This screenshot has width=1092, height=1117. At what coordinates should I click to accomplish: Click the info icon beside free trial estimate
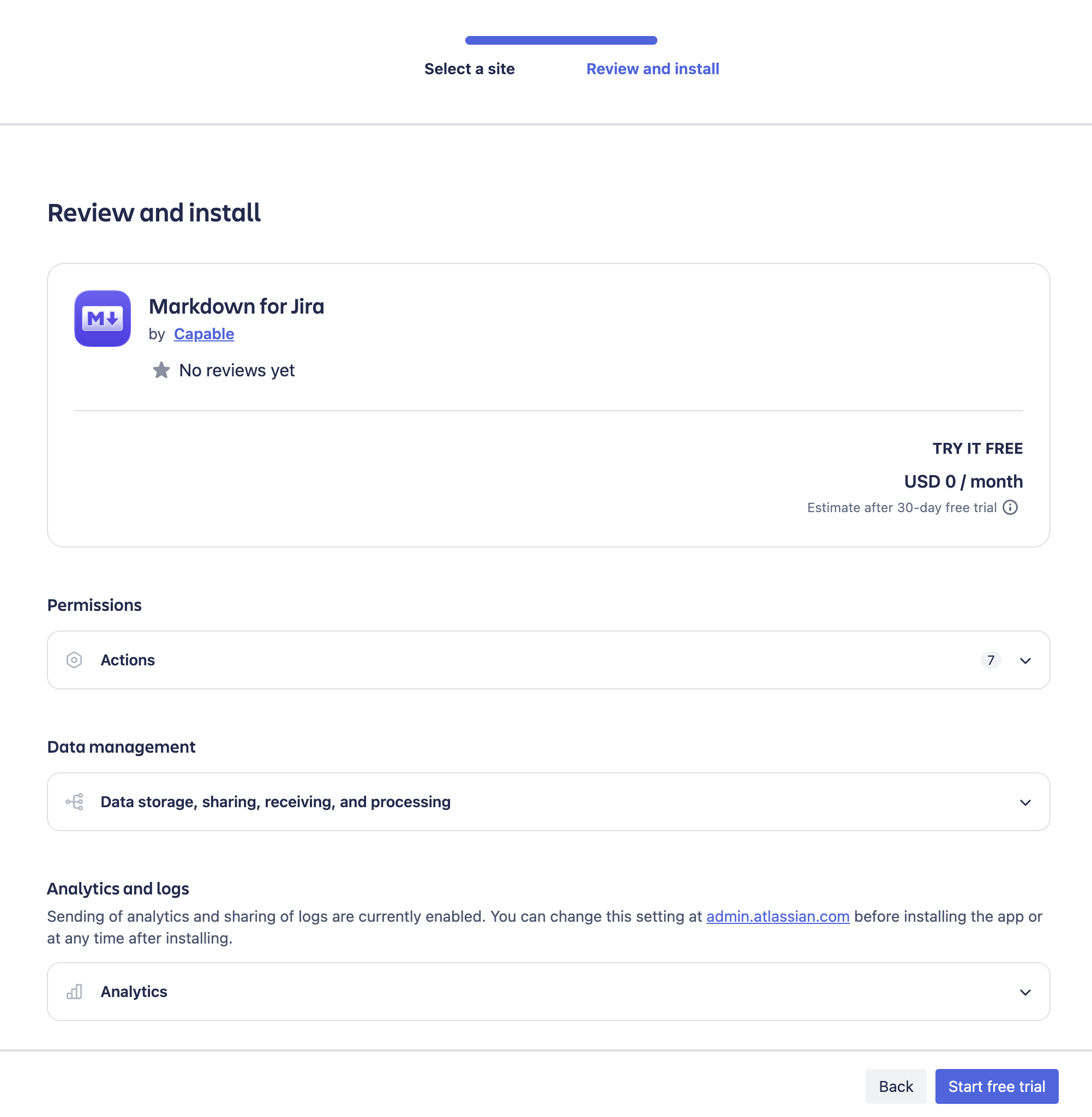click(x=1010, y=507)
